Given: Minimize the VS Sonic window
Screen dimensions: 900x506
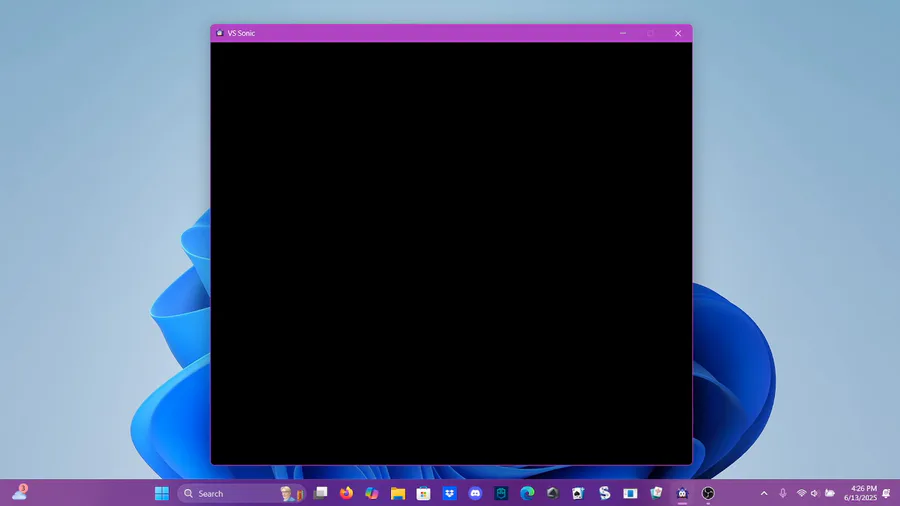Looking at the screenshot, I should click(x=623, y=33).
